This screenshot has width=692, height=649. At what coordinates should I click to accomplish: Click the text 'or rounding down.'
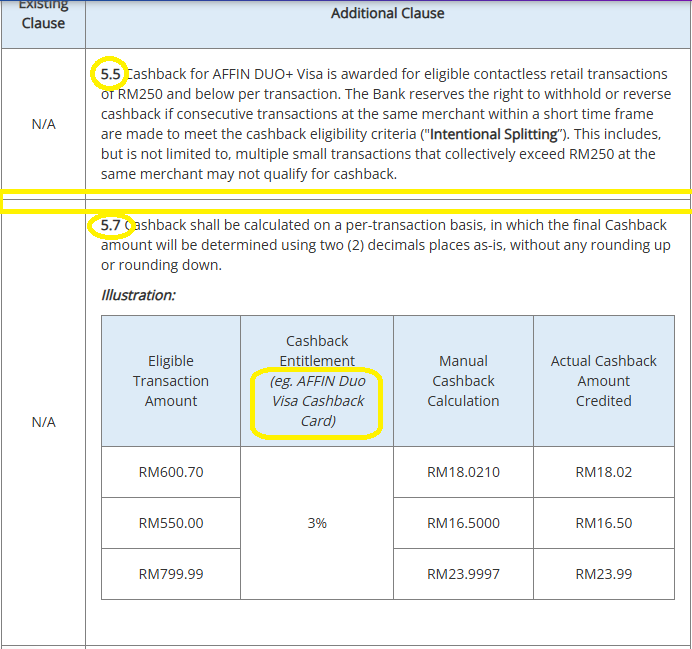click(x=161, y=265)
